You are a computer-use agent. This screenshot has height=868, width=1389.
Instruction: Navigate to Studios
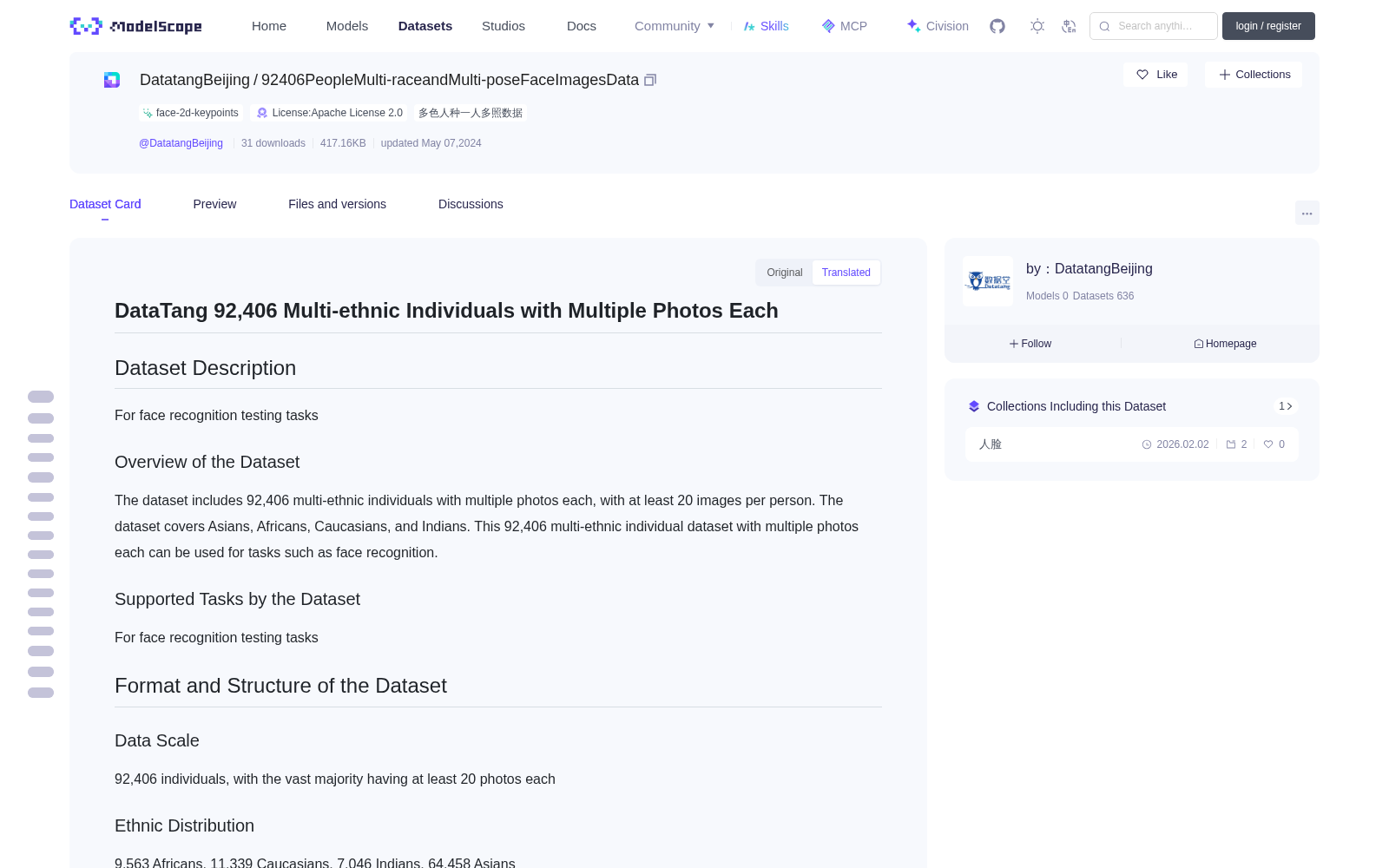[x=504, y=26]
